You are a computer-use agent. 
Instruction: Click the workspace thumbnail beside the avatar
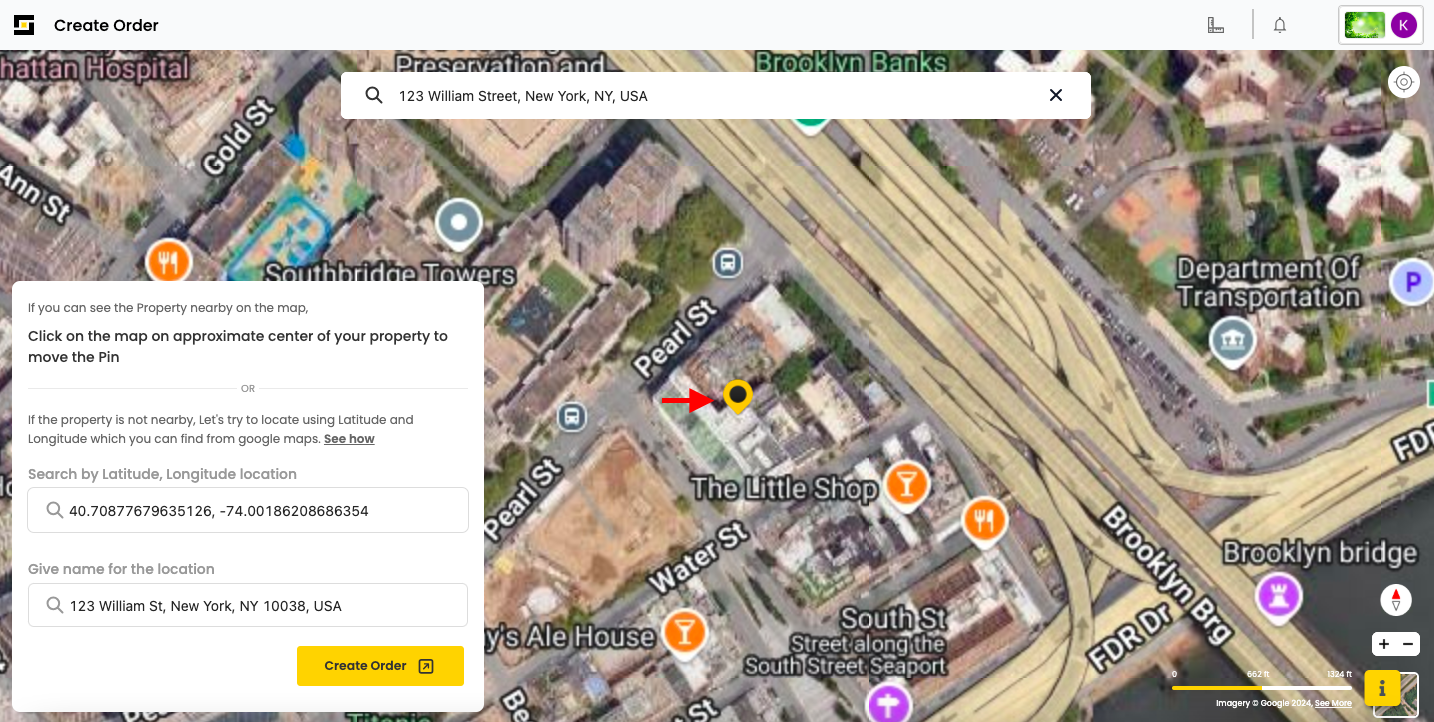(1365, 25)
